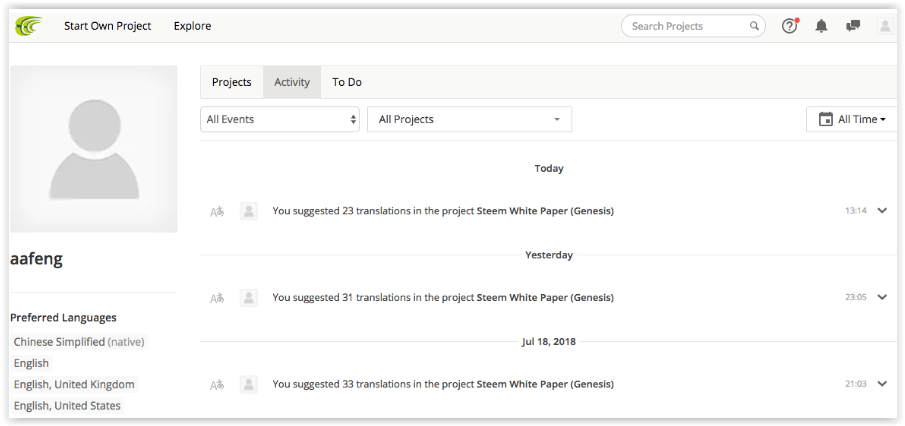The width and height of the screenshot is (905, 426).
Task: Open the All Time date filter
Action: [852, 119]
